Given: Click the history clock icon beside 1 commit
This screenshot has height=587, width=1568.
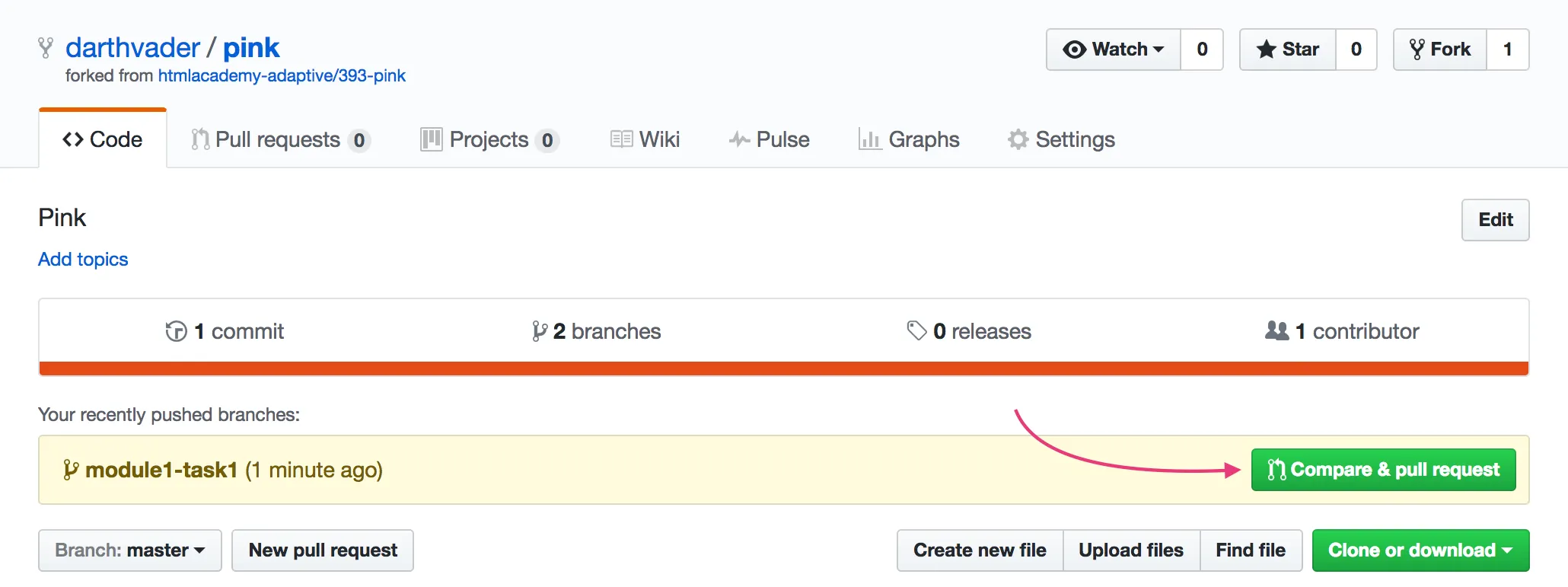Looking at the screenshot, I should point(176,331).
